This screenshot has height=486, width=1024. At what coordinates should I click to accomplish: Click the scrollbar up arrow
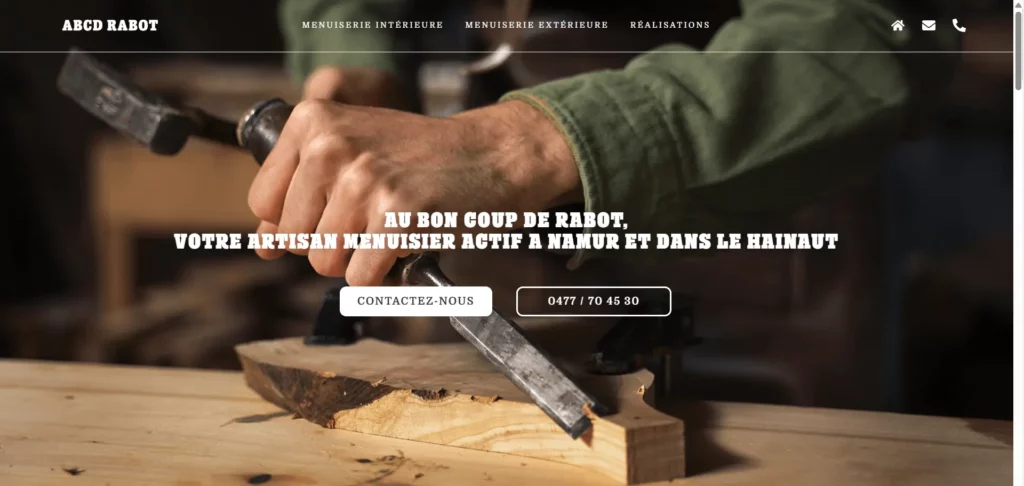(x=1018, y=5)
